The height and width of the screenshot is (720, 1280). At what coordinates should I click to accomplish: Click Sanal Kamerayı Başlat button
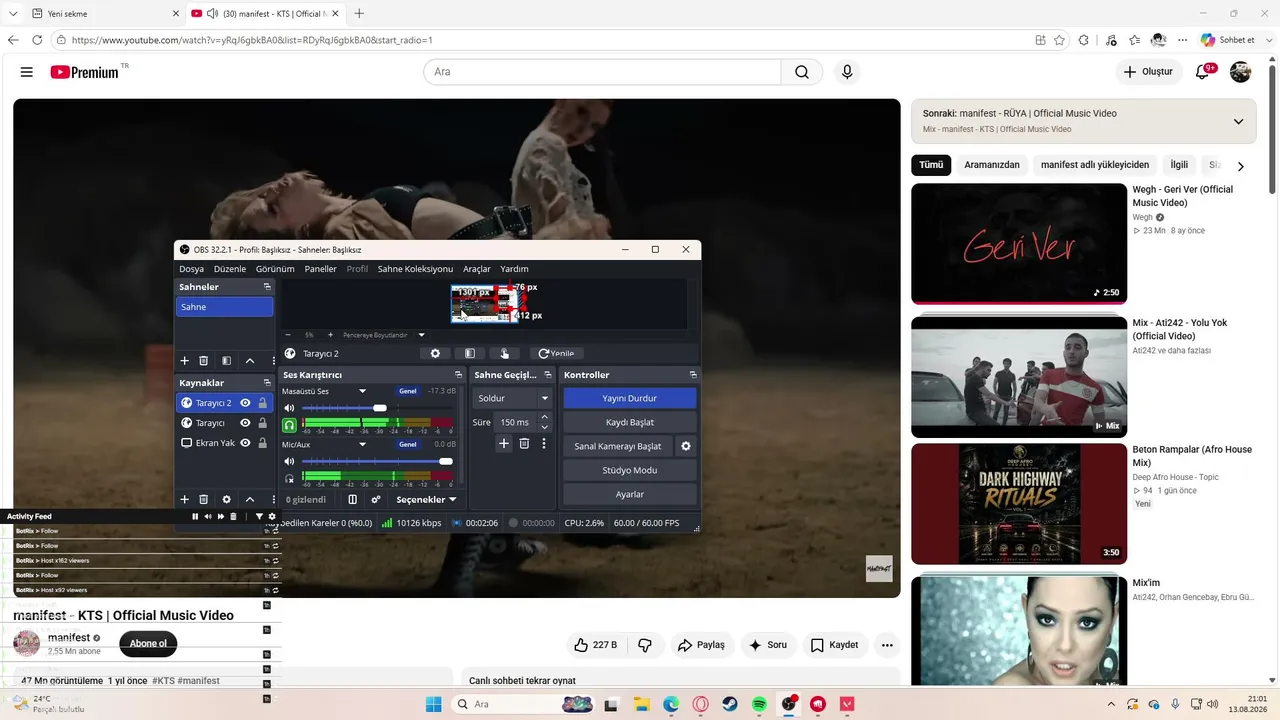618,446
